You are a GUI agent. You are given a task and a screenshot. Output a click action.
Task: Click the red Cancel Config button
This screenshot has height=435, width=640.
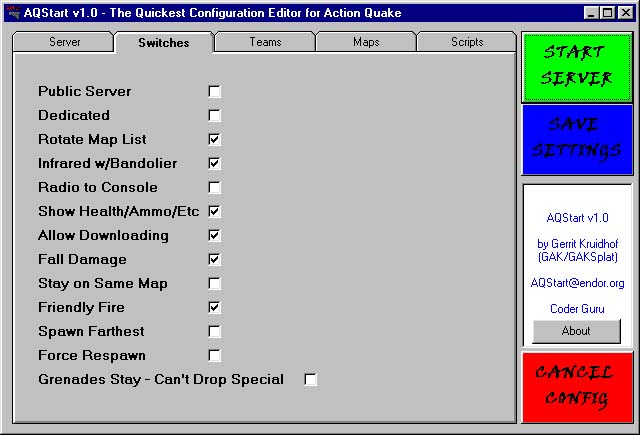pos(577,388)
